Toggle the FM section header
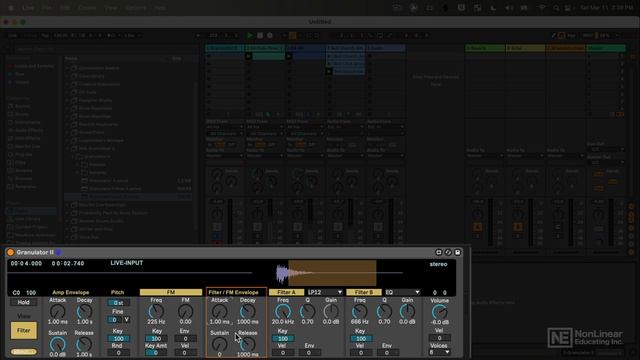This screenshot has width=640, height=360. point(171,292)
